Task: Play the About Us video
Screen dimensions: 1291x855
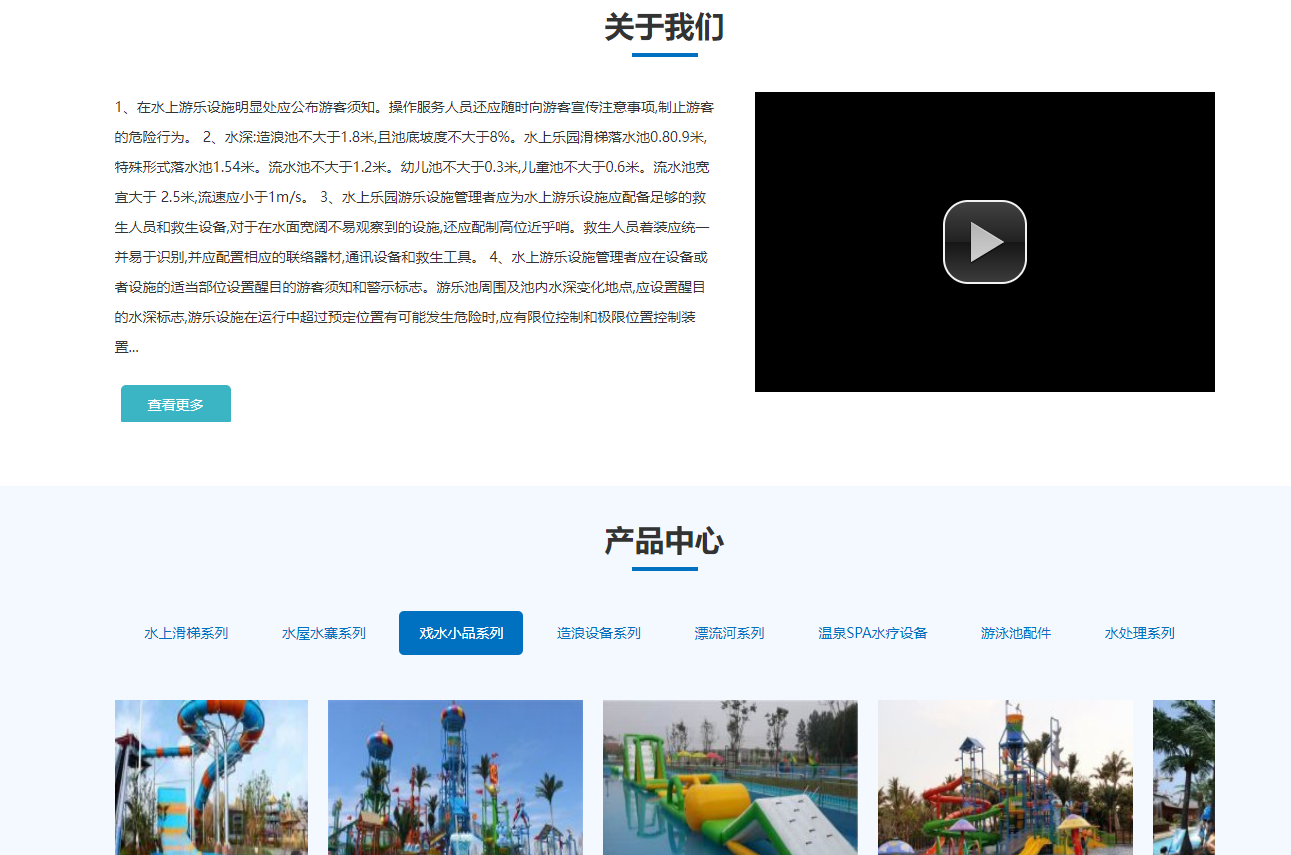Action: tap(984, 242)
